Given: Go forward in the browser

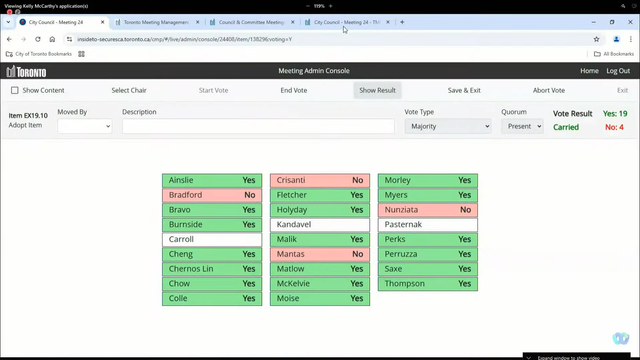Looking at the screenshot, I should pos(23,39).
